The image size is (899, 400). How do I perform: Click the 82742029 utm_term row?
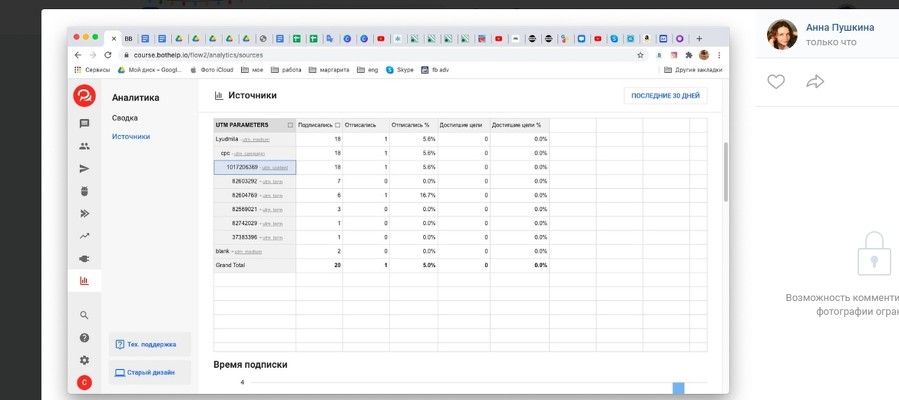(x=257, y=223)
